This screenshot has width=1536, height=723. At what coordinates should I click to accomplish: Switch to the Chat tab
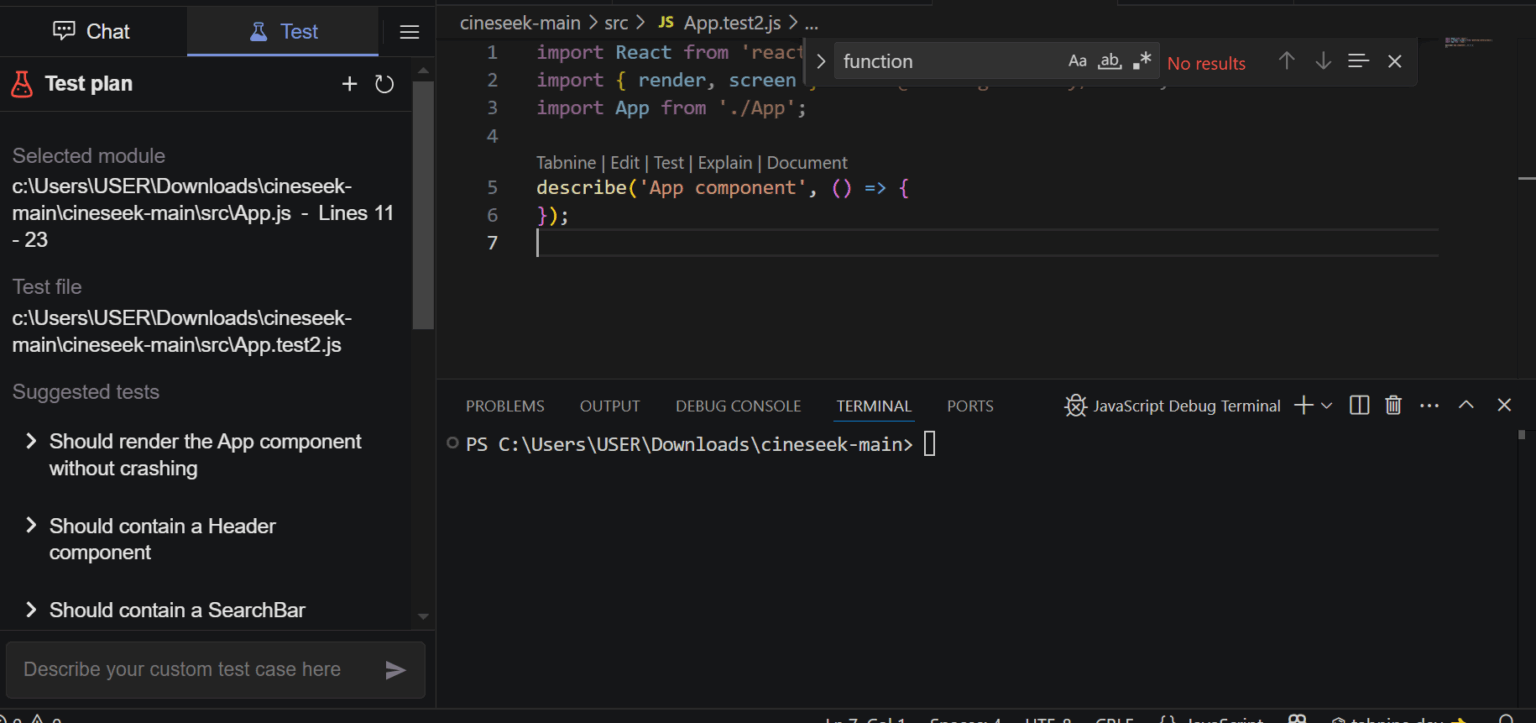[x=92, y=31]
